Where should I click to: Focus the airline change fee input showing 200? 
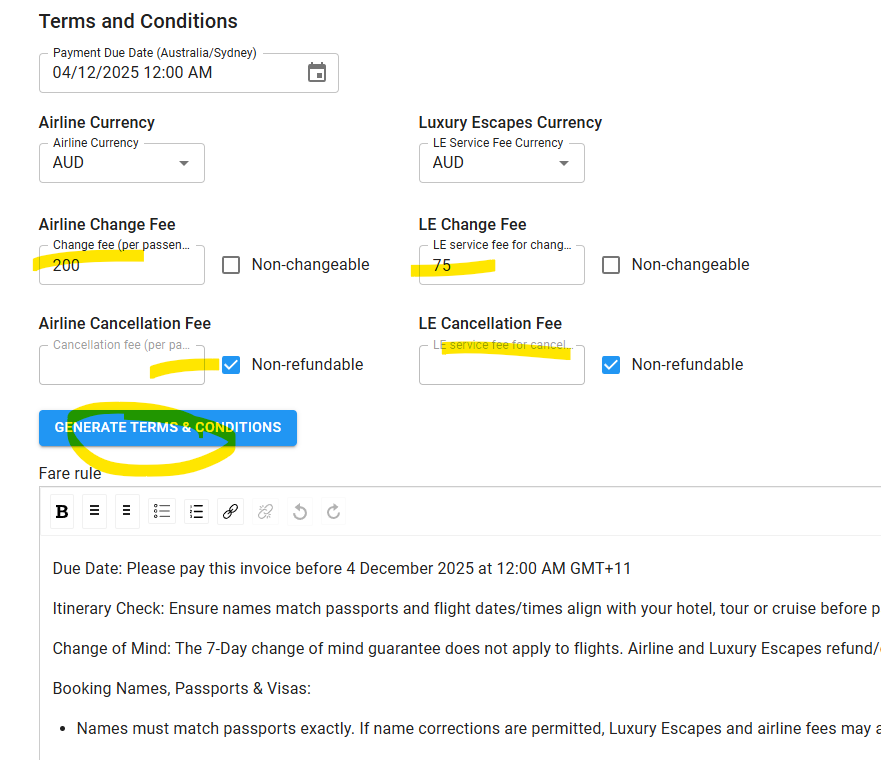point(120,266)
